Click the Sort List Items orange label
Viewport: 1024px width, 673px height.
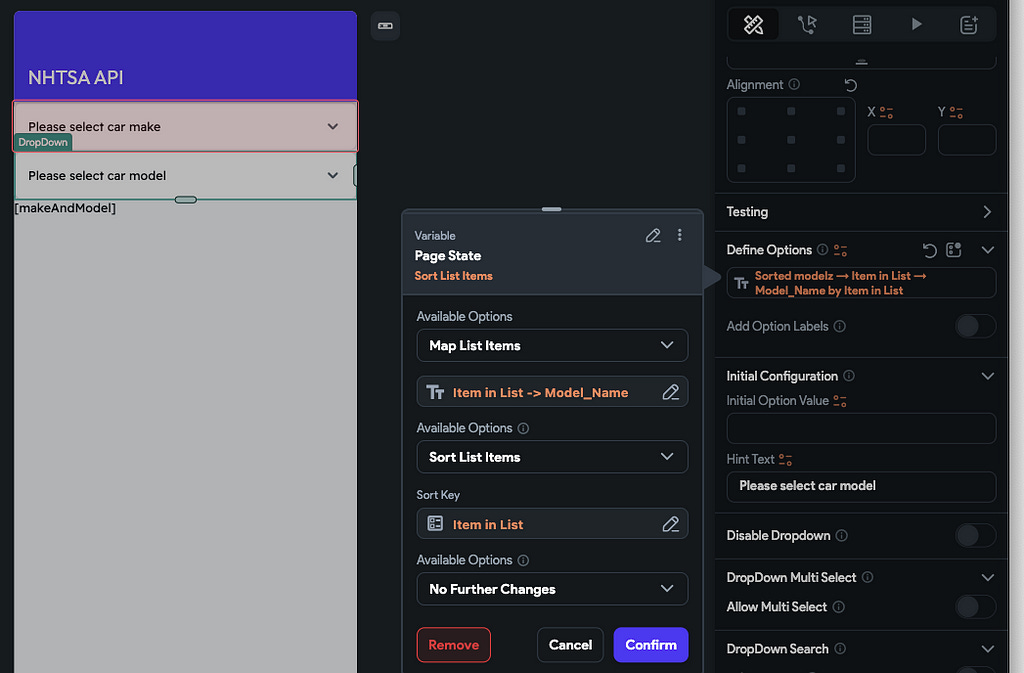(x=453, y=276)
